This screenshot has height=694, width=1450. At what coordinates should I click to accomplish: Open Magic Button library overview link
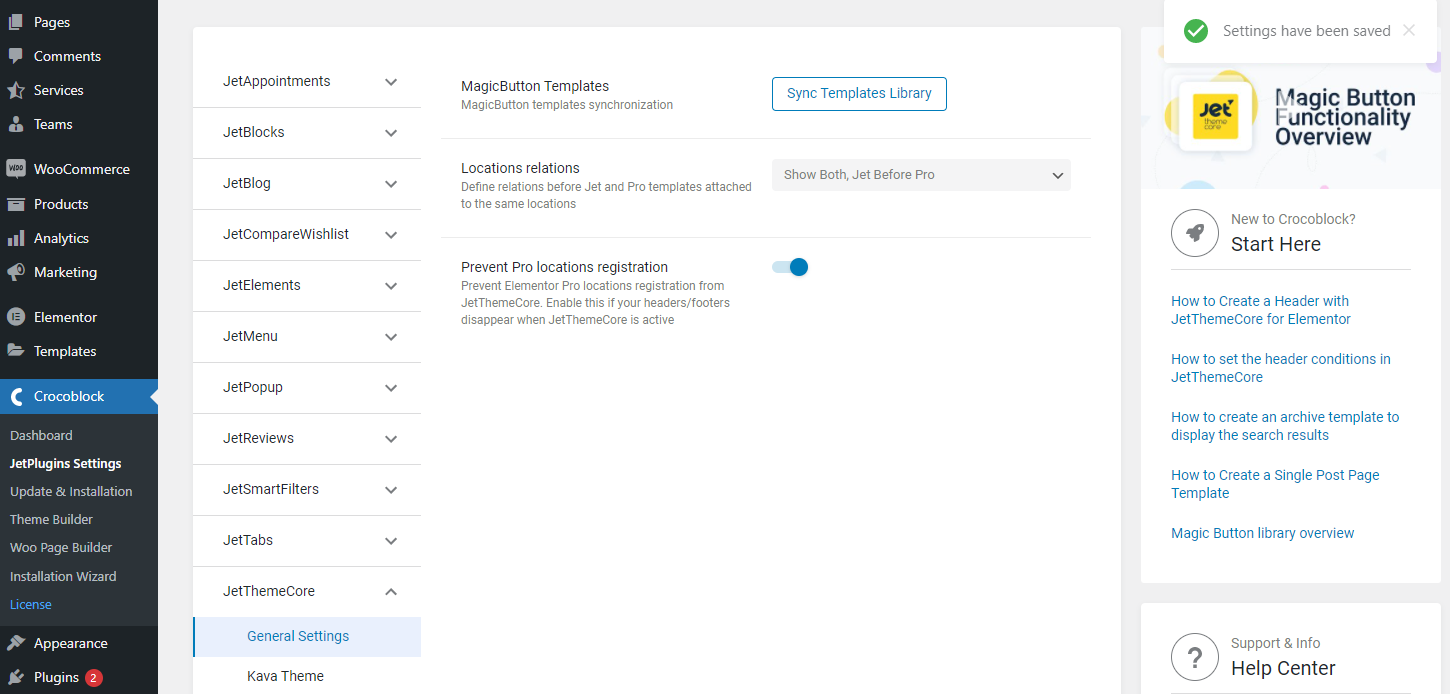tap(1262, 533)
